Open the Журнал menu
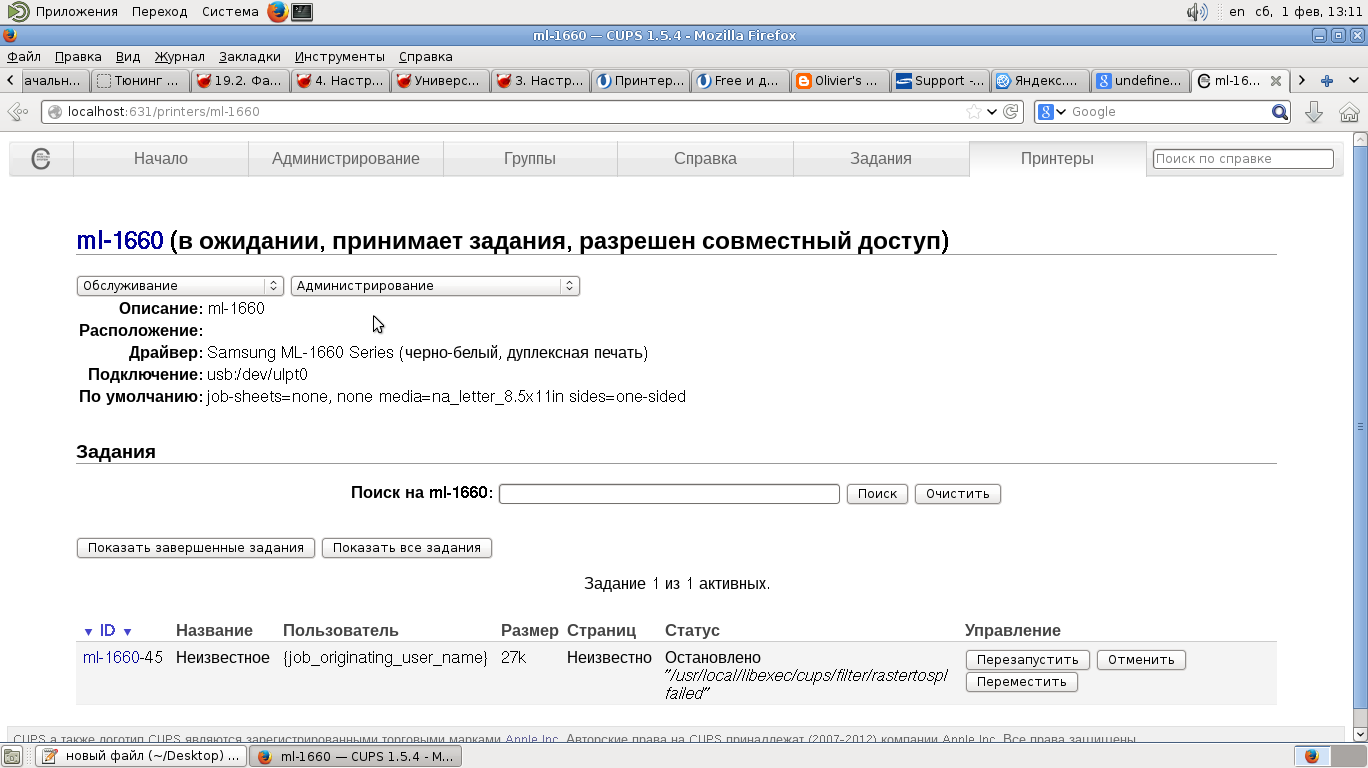 click(179, 57)
